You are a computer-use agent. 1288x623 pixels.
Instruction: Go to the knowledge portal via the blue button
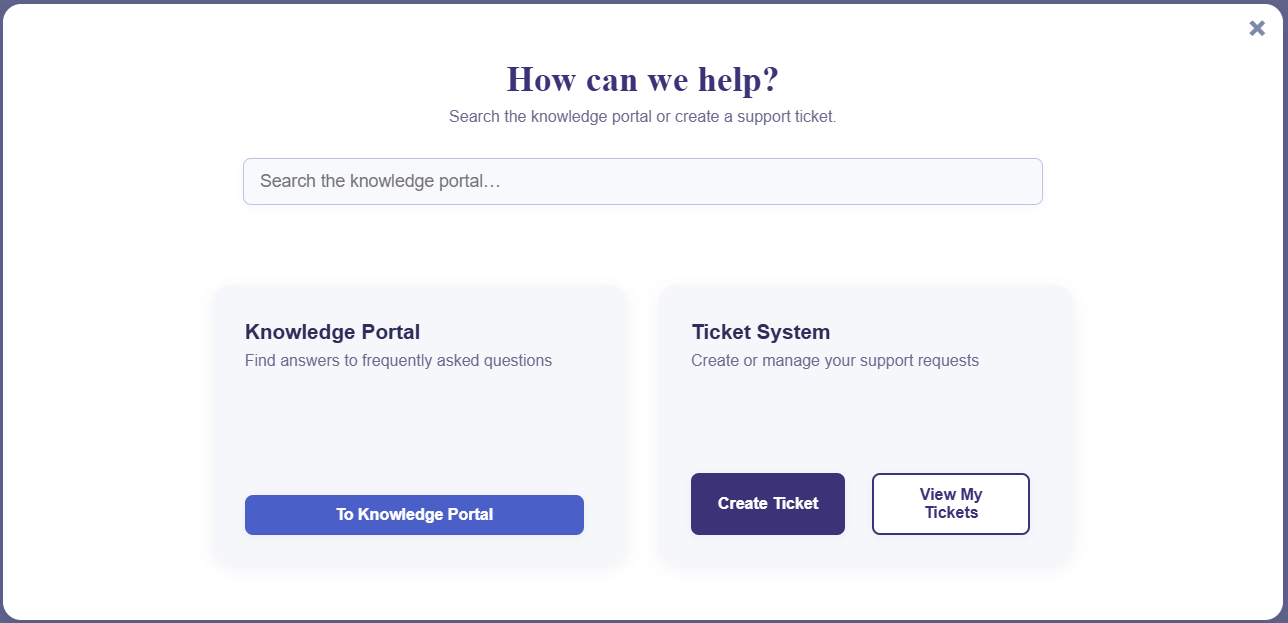[414, 515]
